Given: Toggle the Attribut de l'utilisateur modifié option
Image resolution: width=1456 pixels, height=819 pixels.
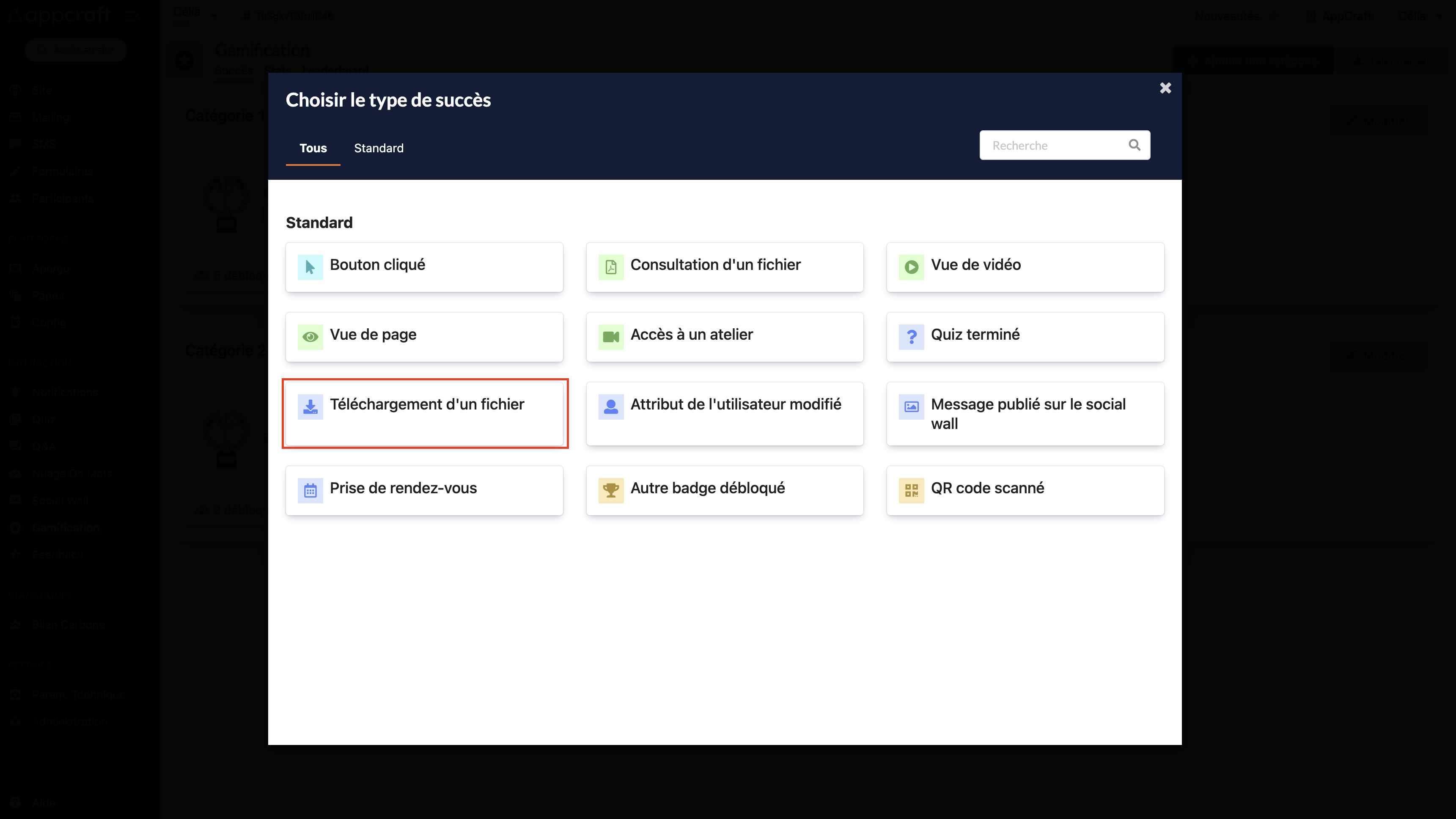Looking at the screenshot, I should (725, 413).
